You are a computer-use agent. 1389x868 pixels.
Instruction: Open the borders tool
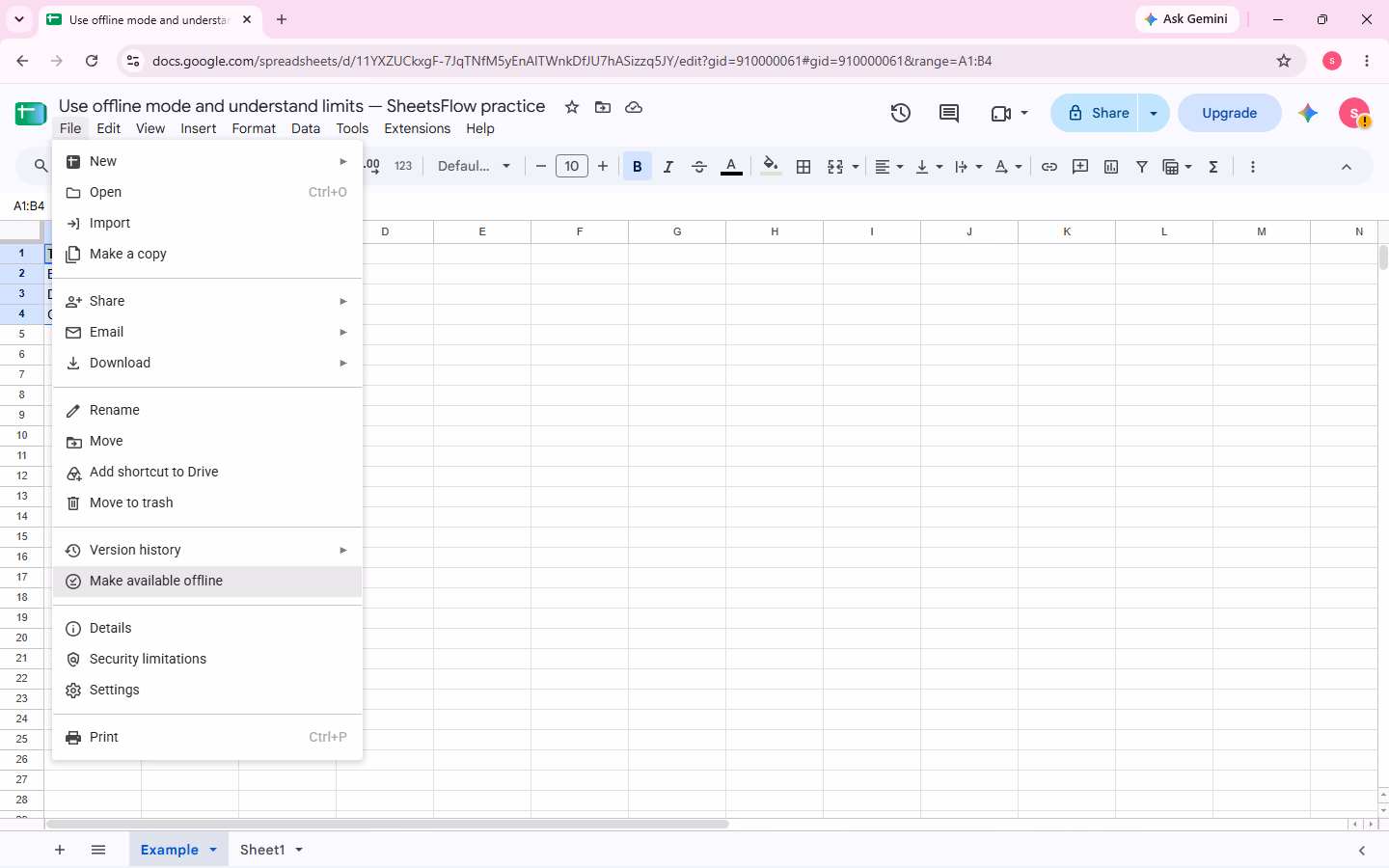click(x=803, y=167)
